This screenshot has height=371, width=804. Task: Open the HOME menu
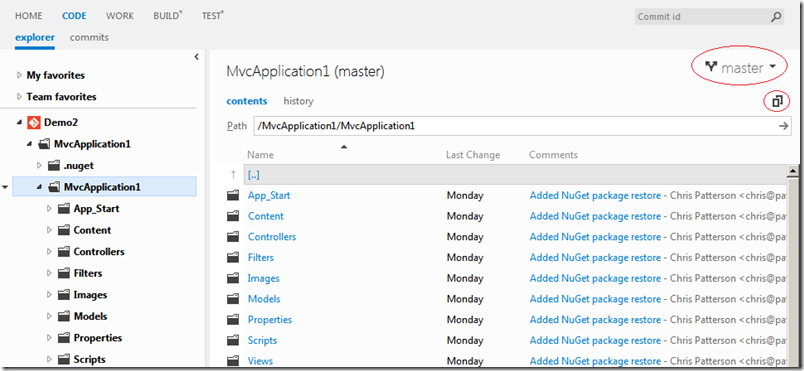coord(29,16)
